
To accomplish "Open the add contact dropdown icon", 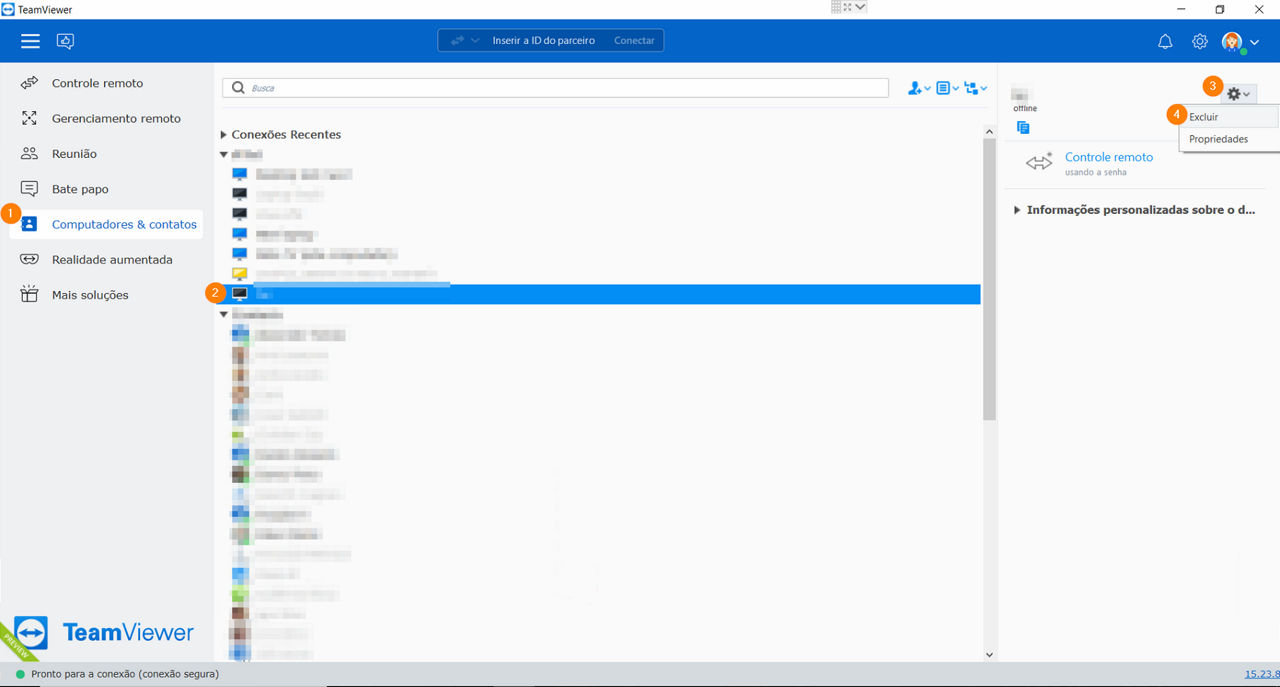I will [919, 88].
